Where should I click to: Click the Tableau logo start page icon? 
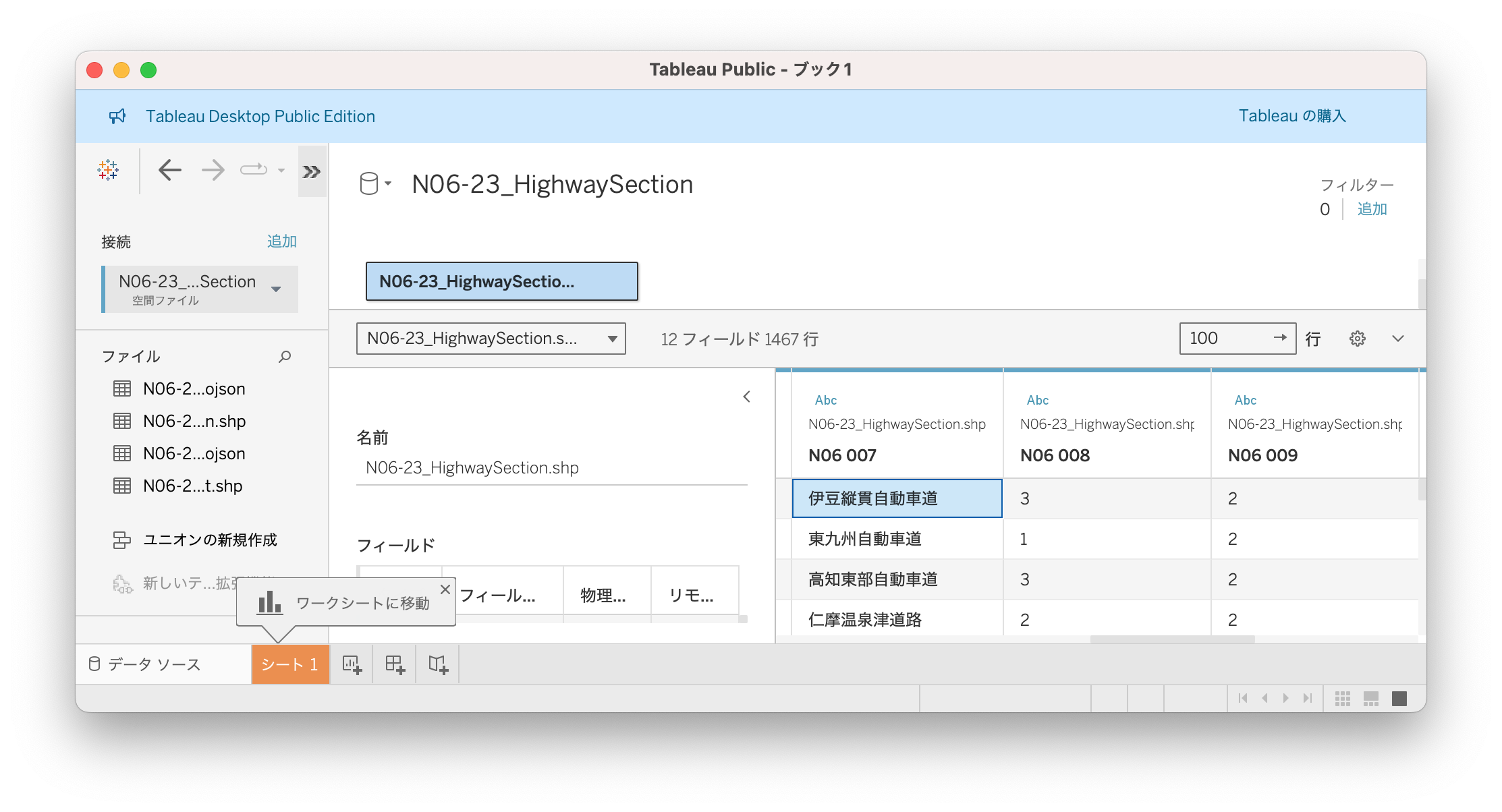tap(108, 170)
